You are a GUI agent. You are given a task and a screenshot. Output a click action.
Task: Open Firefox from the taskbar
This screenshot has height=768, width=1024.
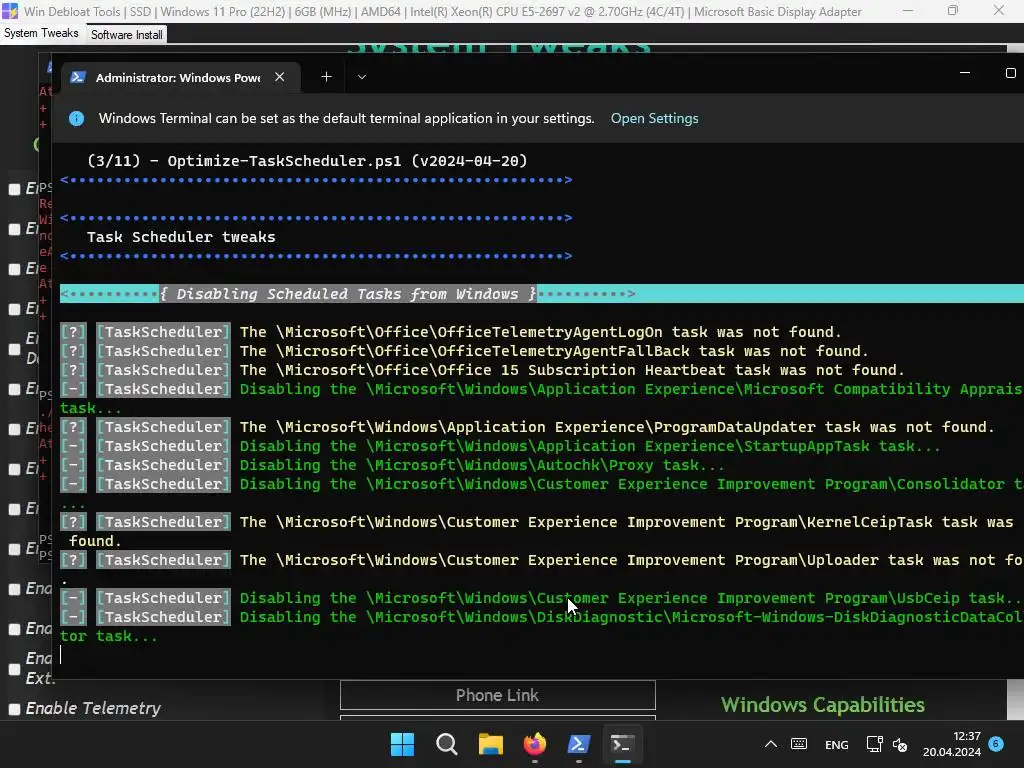point(535,744)
